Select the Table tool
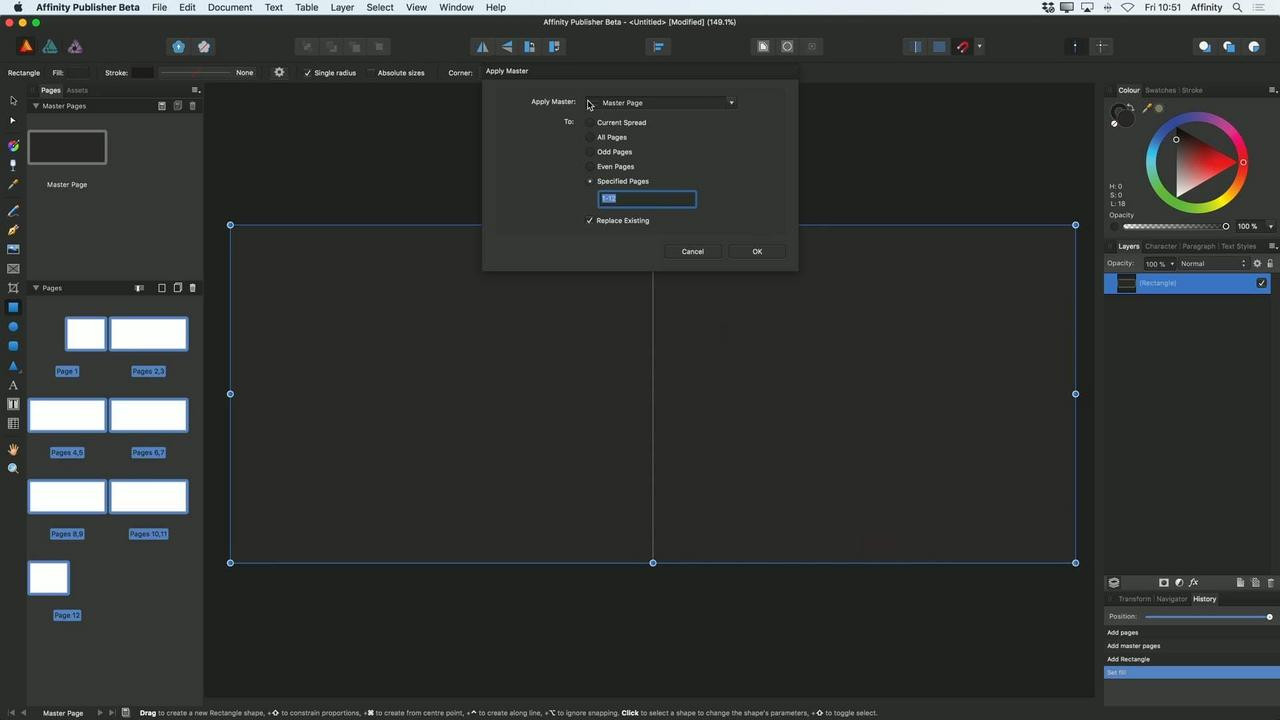Viewport: 1280px width, 720px height. (x=13, y=424)
